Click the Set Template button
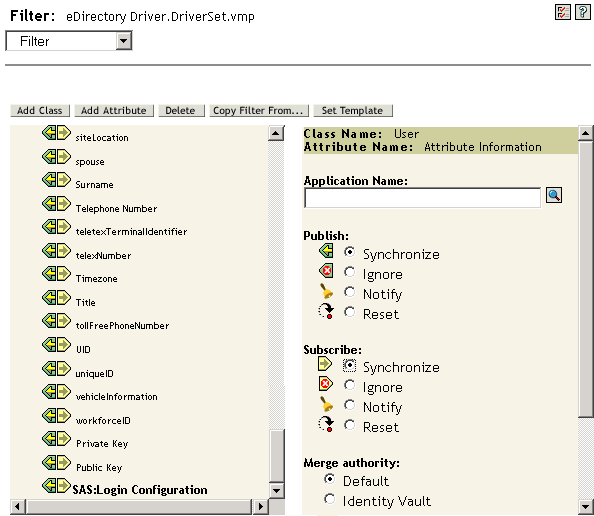This screenshot has height=516, width=594. click(x=353, y=111)
